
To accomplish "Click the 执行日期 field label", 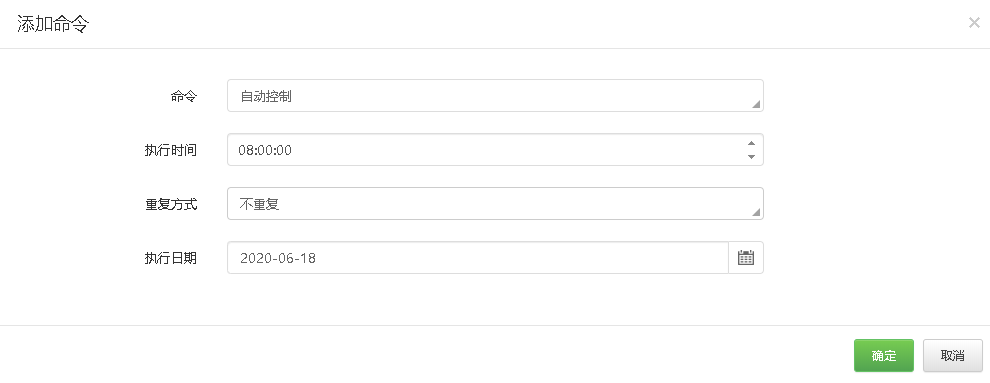I will click(170, 258).
